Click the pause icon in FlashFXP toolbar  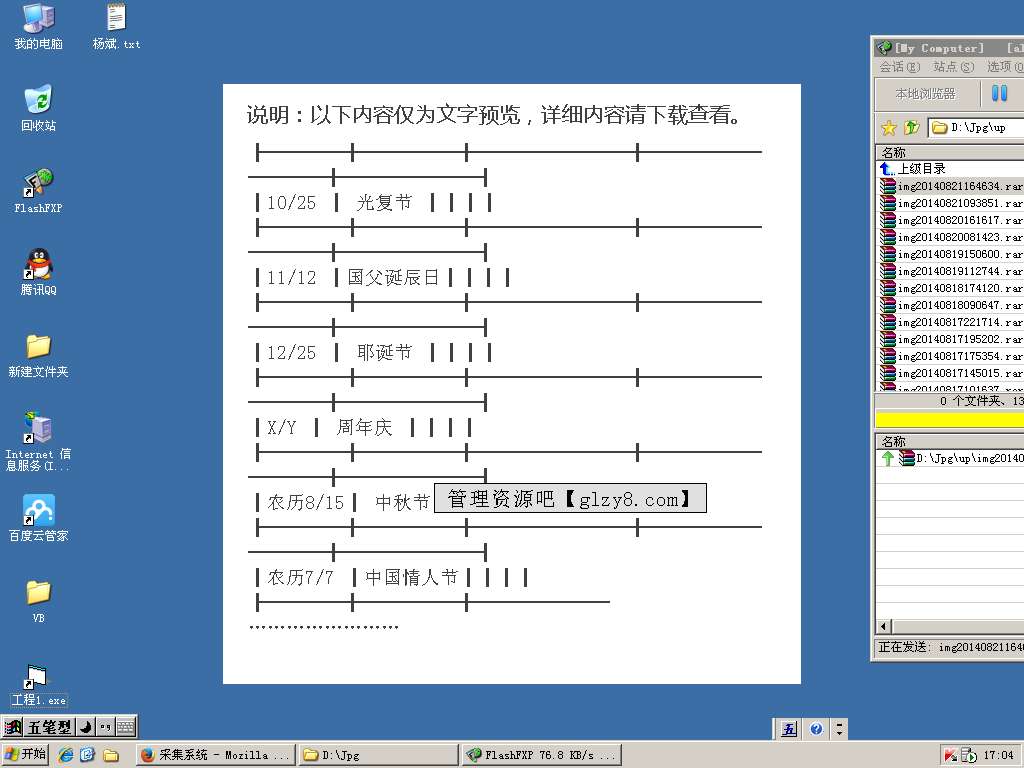999,93
